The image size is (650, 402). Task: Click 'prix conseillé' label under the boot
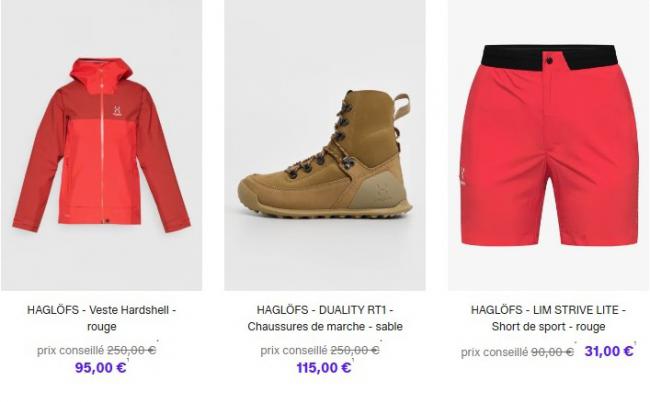(294, 351)
